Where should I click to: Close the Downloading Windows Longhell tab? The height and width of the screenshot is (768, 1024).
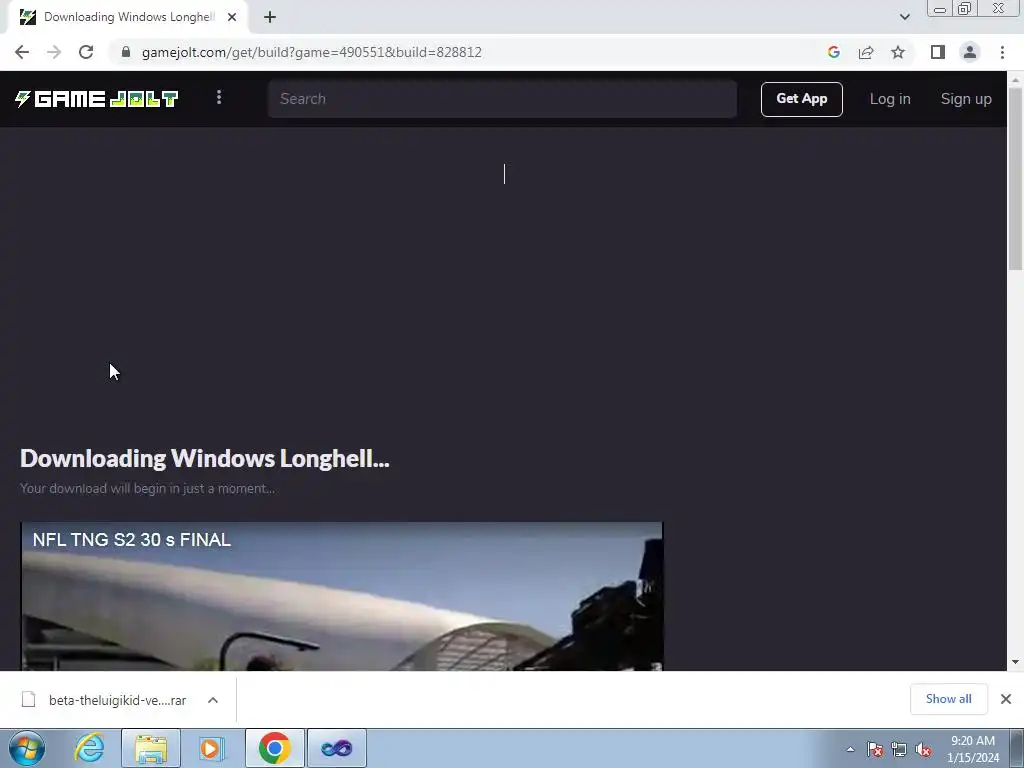pyautogui.click(x=232, y=17)
